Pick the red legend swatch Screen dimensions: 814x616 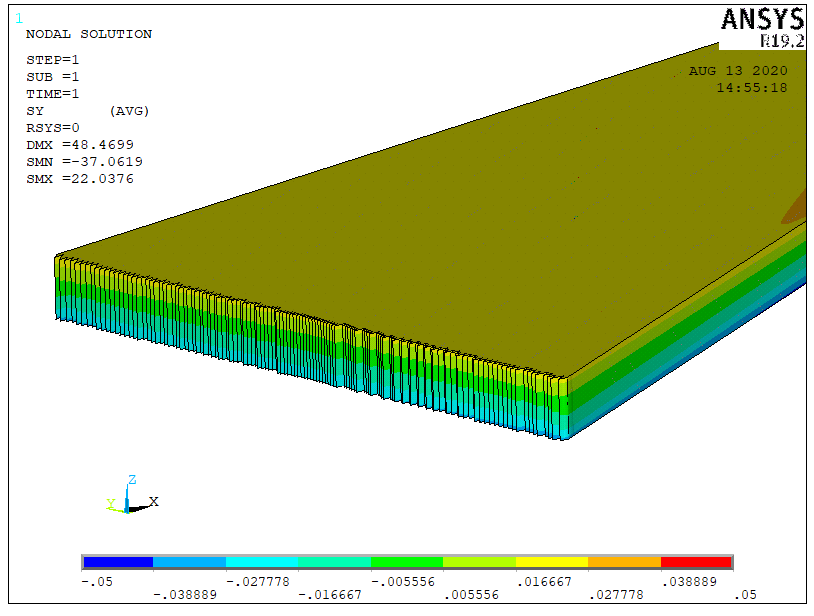click(x=696, y=562)
